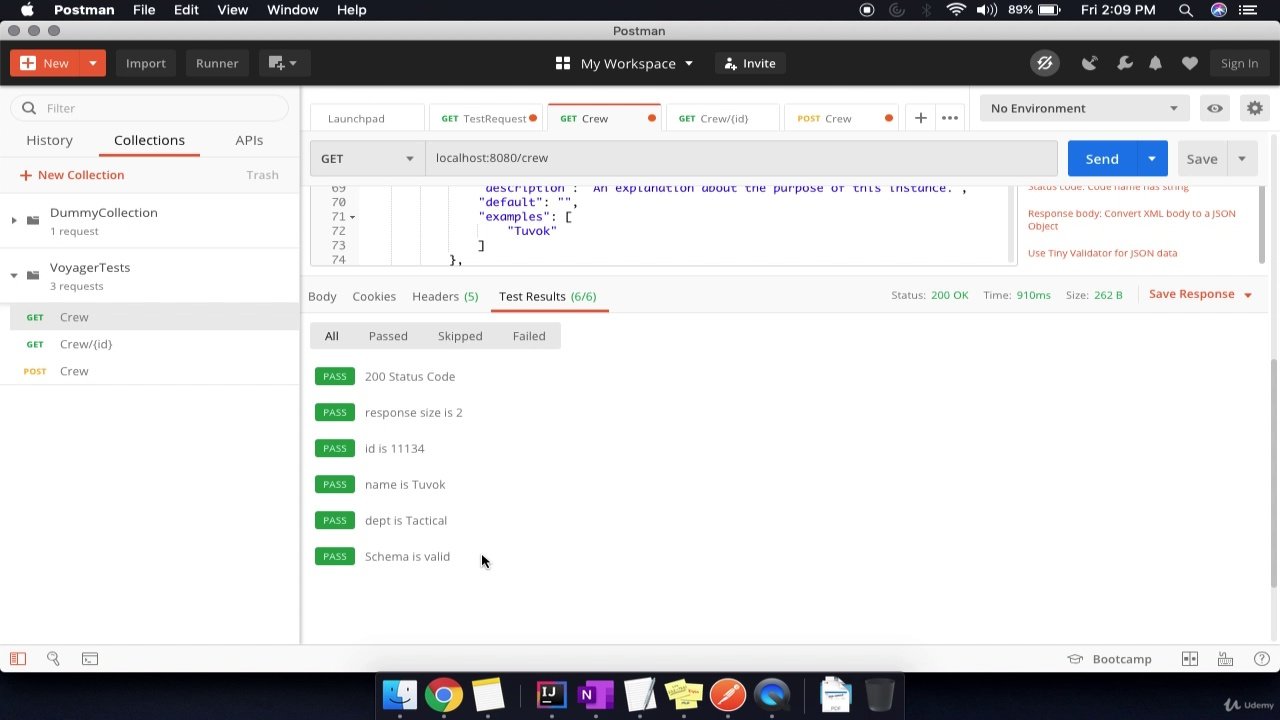
Task: Click the Import button
Action: click(x=146, y=63)
